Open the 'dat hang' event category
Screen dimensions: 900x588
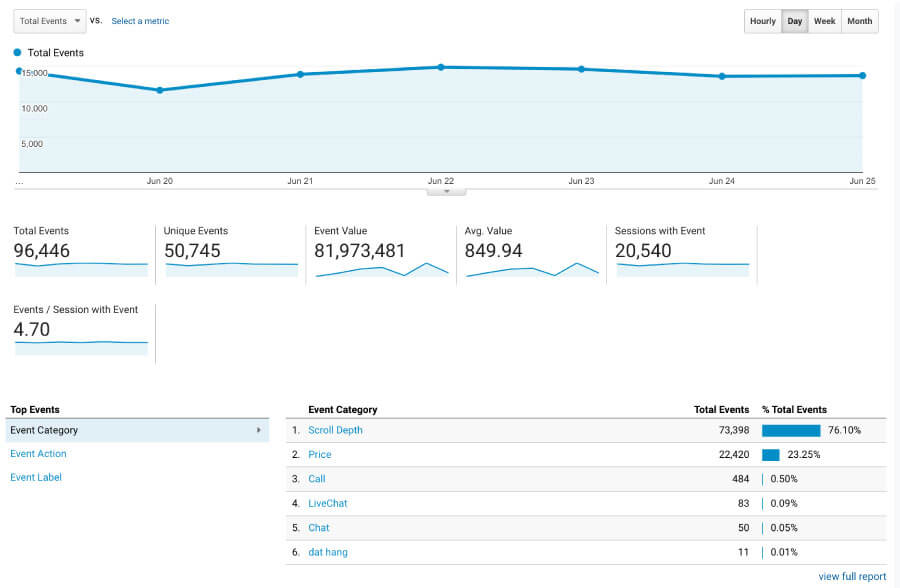click(328, 552)
